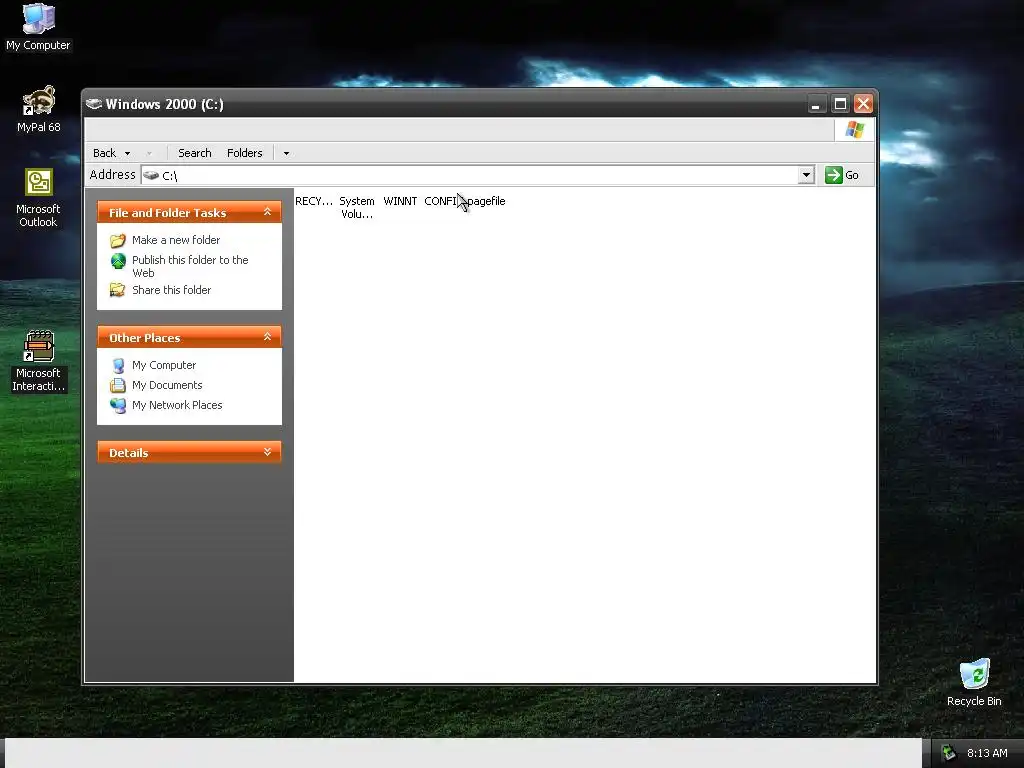Minimize the Windows 2000 (C:) window
This screenshot has width=1024, height=768.
tap(816, 104)
